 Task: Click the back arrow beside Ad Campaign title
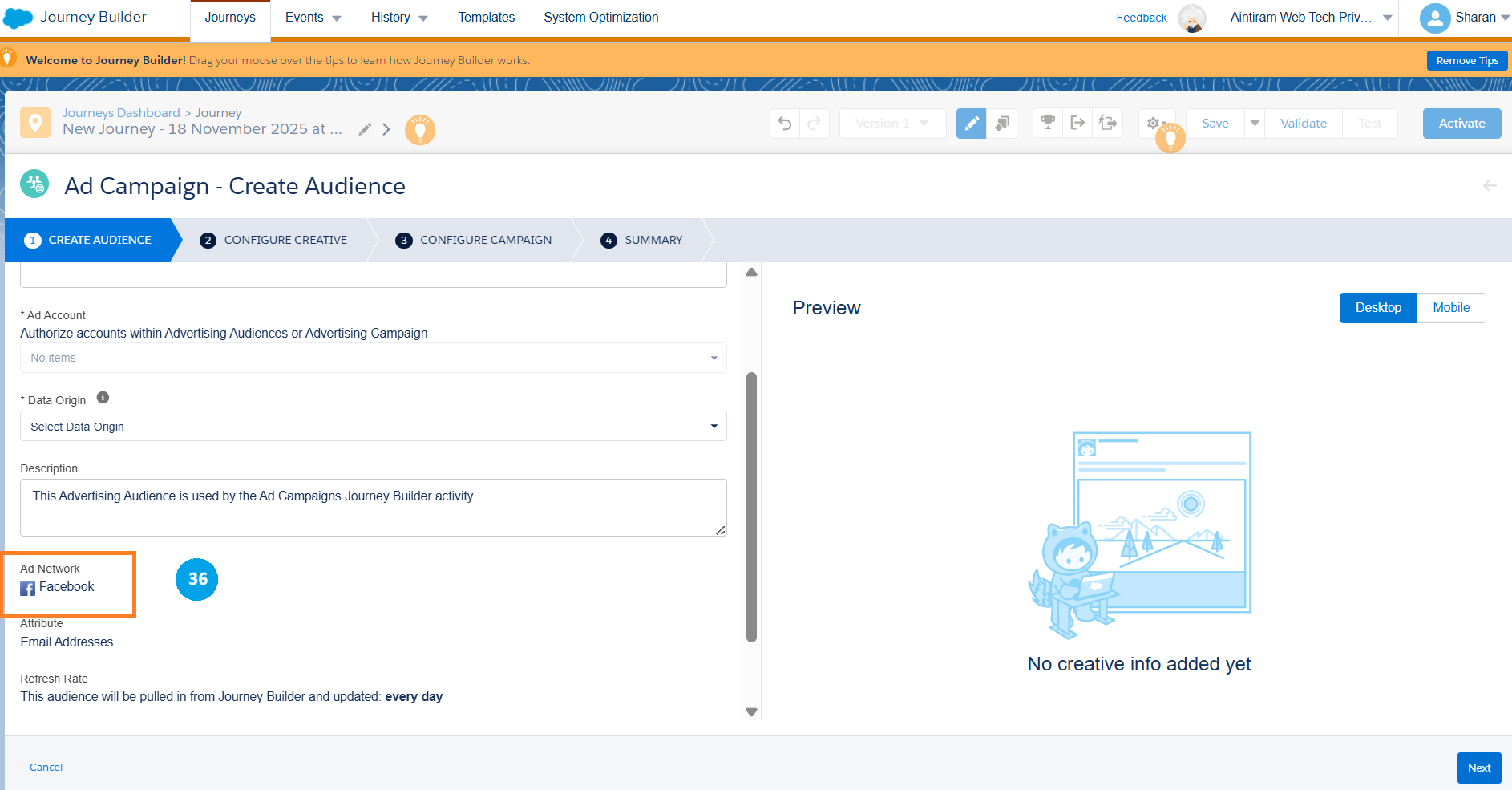(1490, 186)
